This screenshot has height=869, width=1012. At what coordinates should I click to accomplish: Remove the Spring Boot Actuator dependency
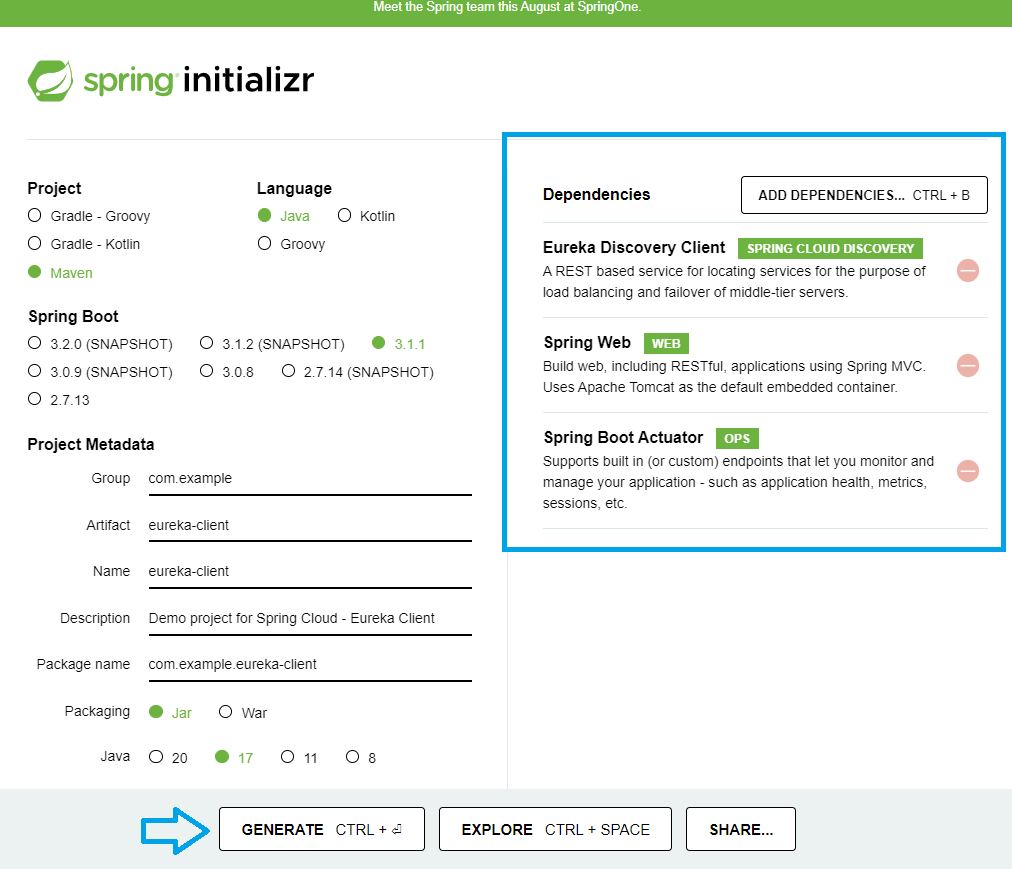tap(967, 471)
